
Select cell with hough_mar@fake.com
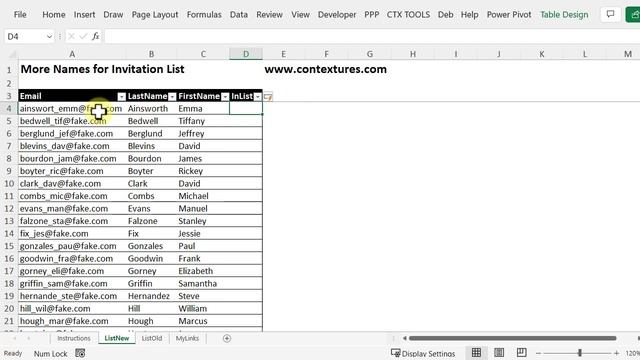coord(72,321)
